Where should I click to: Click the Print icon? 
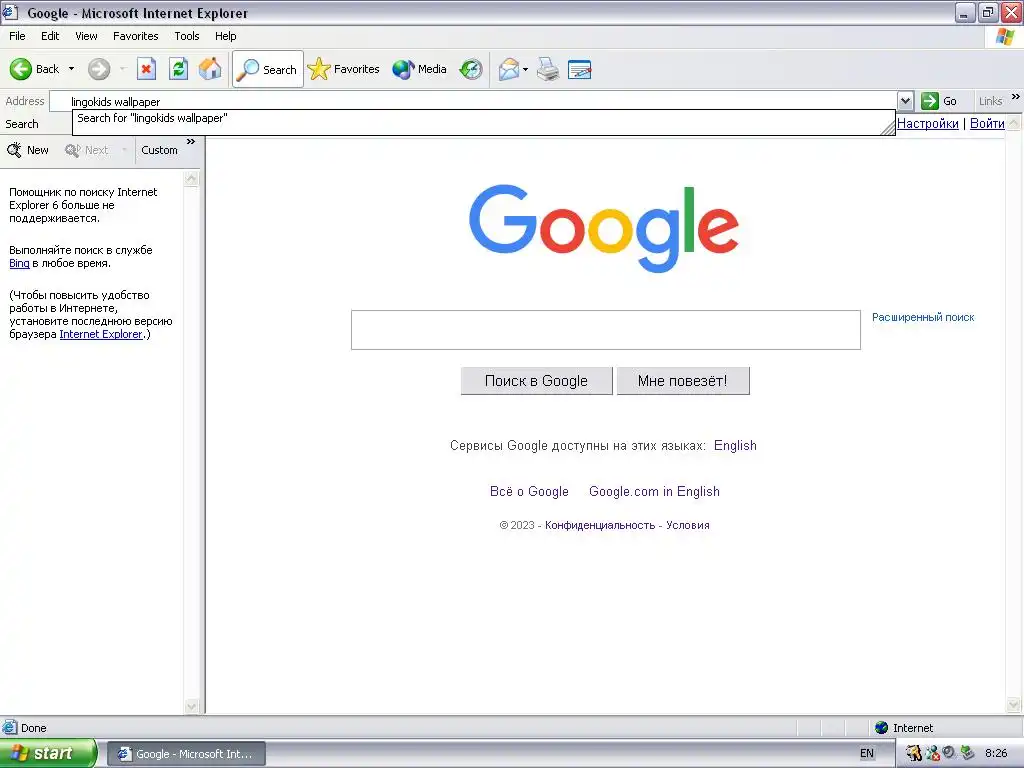point(548,69)
